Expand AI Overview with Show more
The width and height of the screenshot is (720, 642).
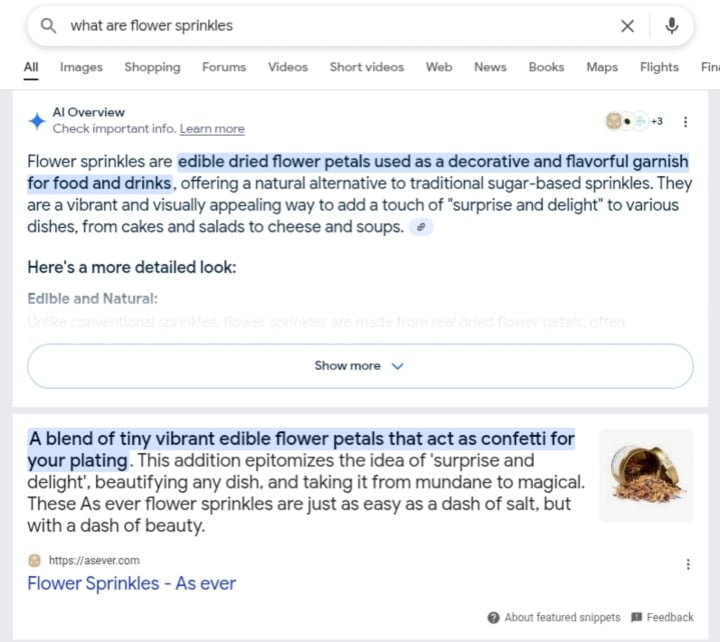[x=360, y=366]
